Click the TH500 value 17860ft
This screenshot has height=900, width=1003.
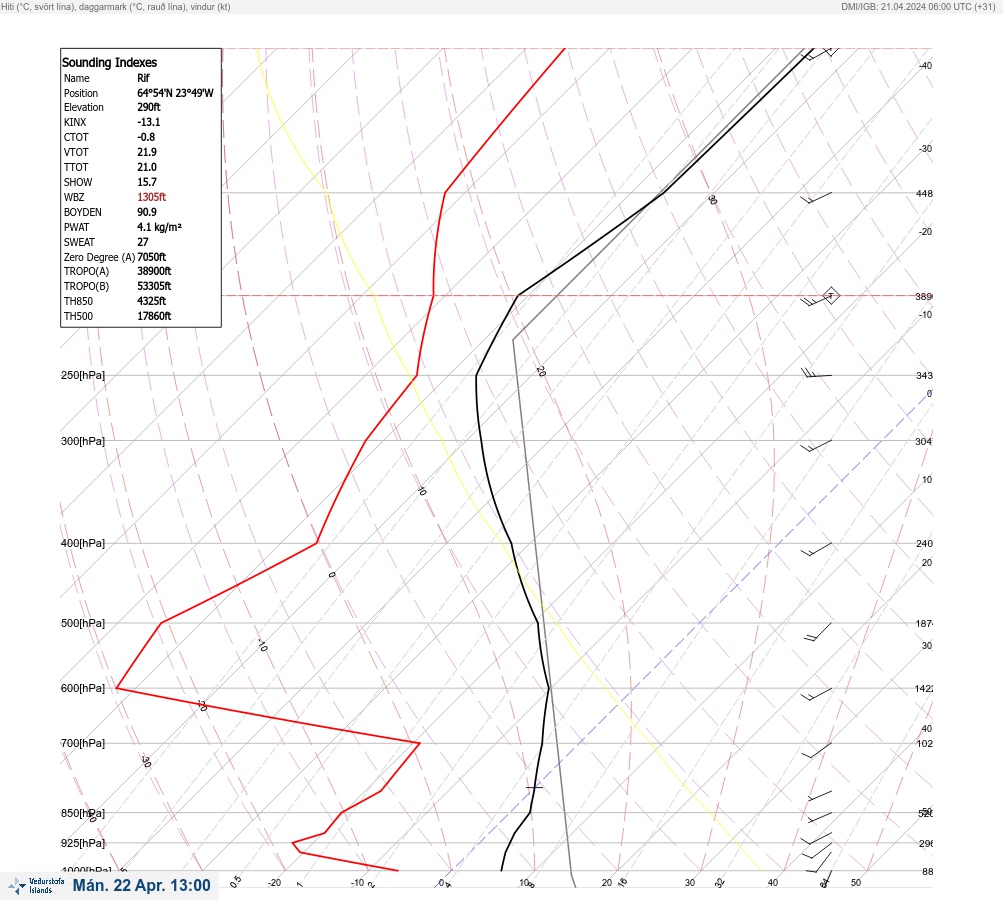point(154,316)
